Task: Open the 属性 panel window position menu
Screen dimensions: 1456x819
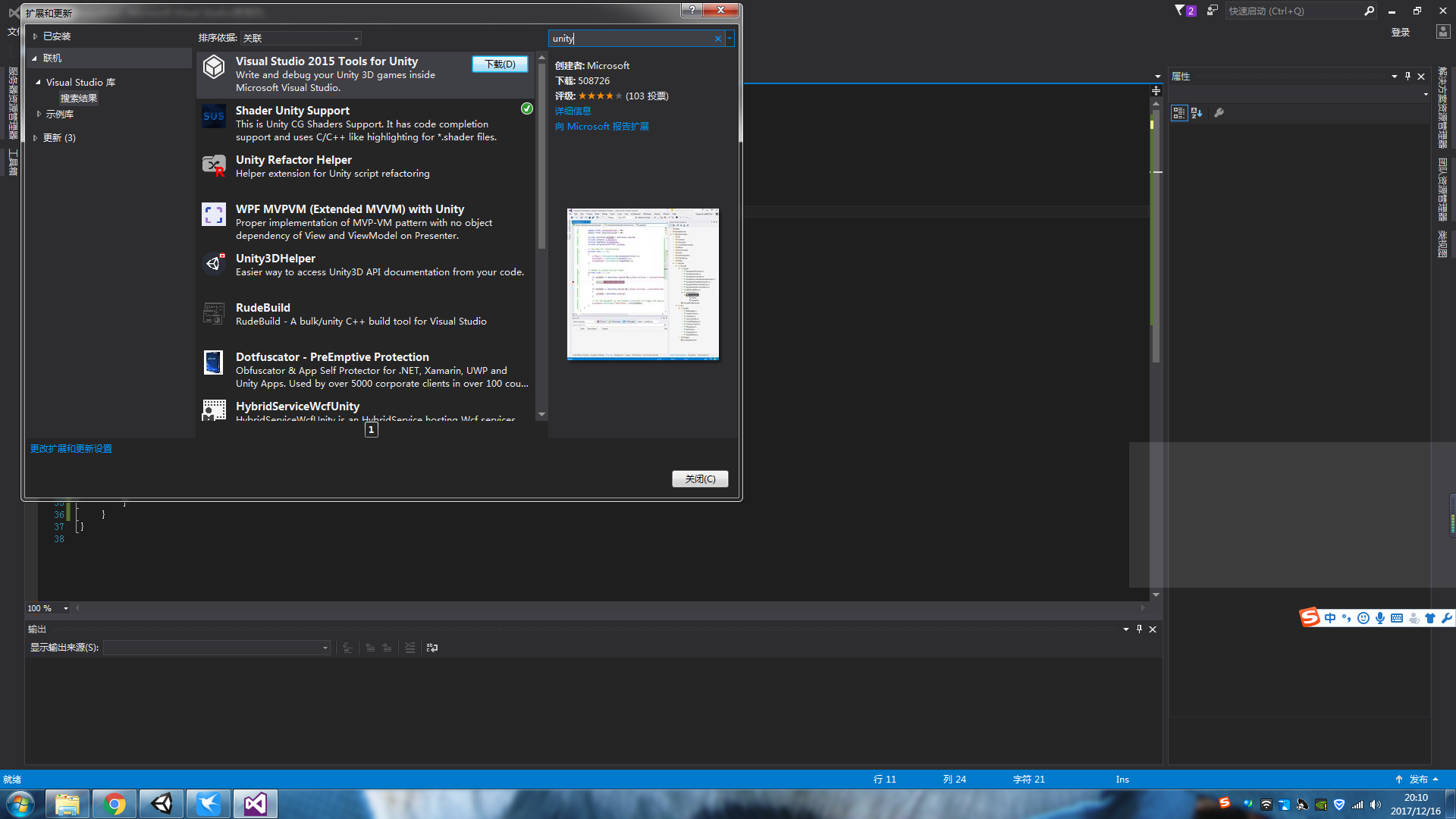Action: click(1394, 77)
